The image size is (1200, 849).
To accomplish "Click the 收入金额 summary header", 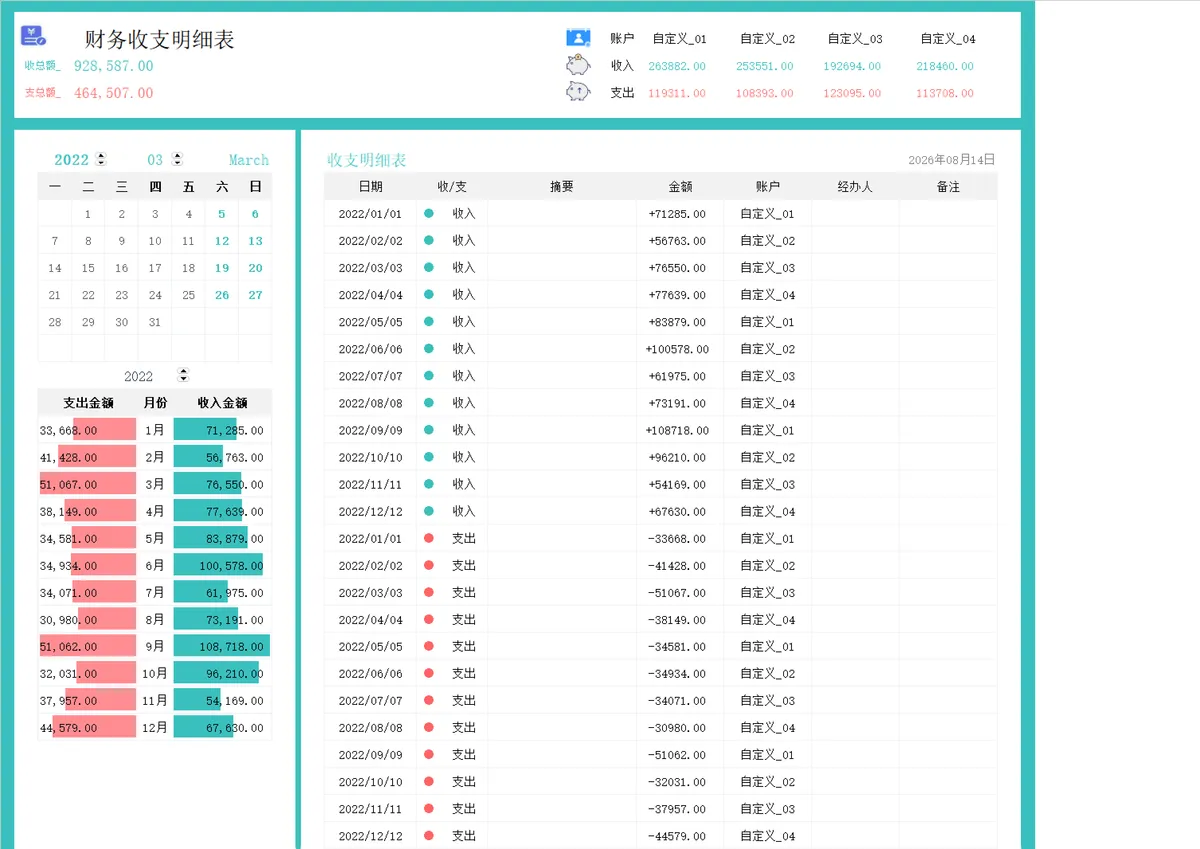I will [222, 403].
